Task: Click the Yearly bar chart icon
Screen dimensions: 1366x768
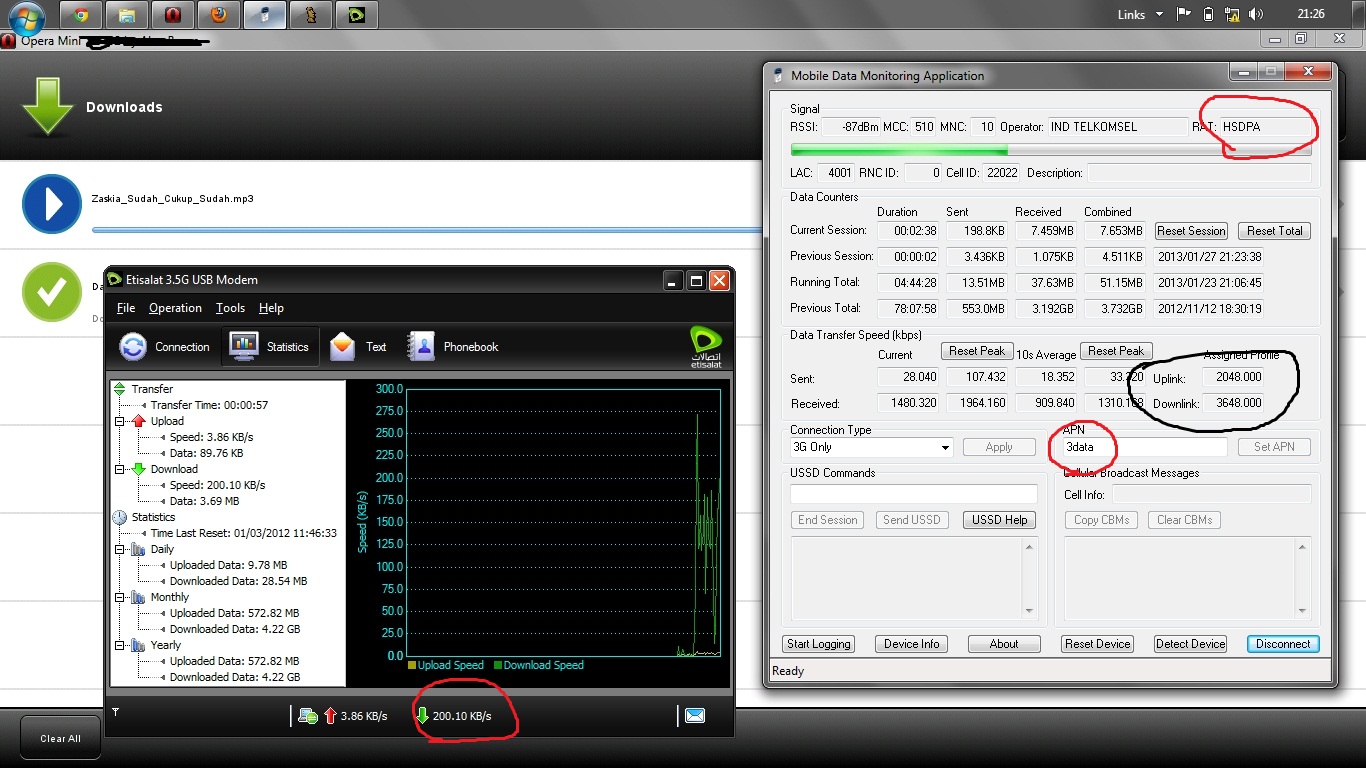Action: [x=139, y=645]
